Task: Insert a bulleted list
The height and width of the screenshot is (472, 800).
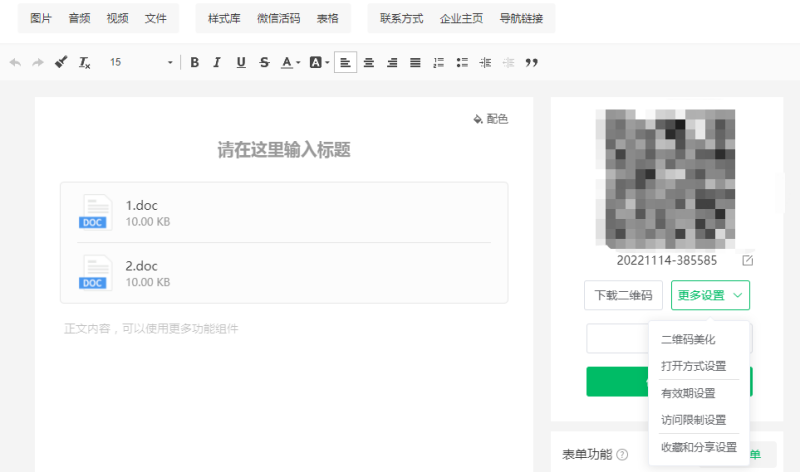Action: pos(462,62)
